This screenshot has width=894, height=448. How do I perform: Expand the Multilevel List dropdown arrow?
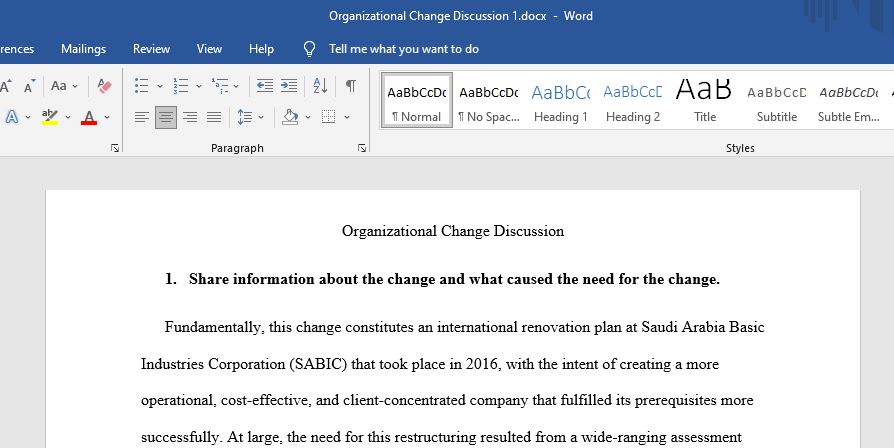click(x=236, y=87)
